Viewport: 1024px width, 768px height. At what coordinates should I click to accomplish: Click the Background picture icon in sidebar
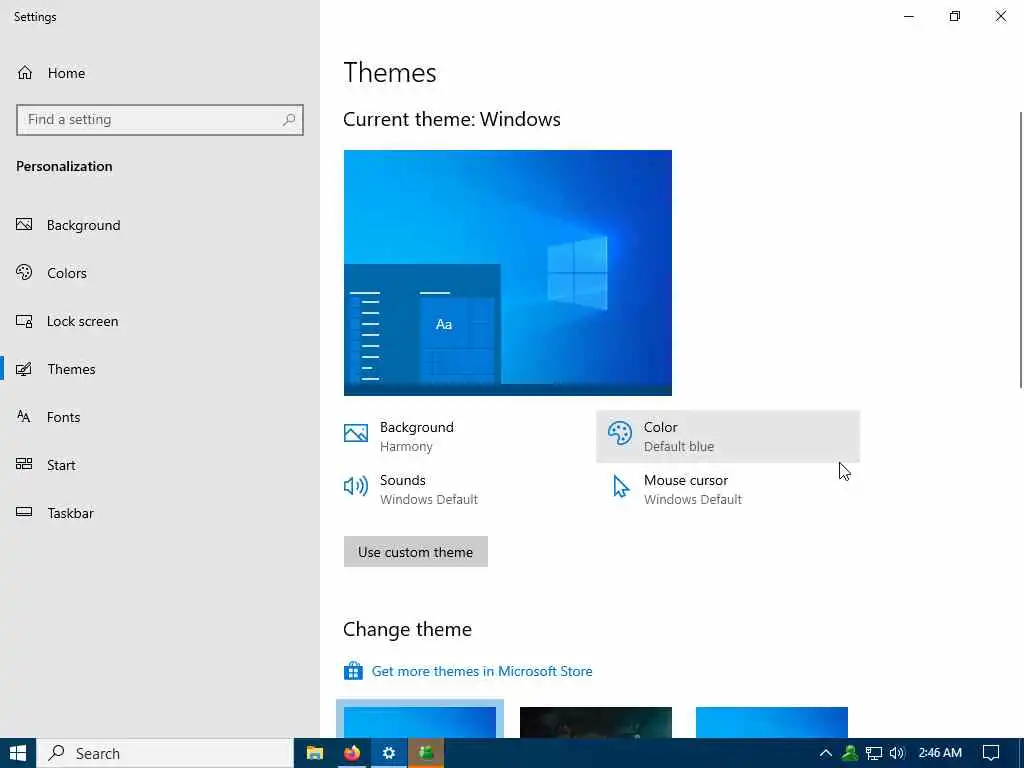24,225
